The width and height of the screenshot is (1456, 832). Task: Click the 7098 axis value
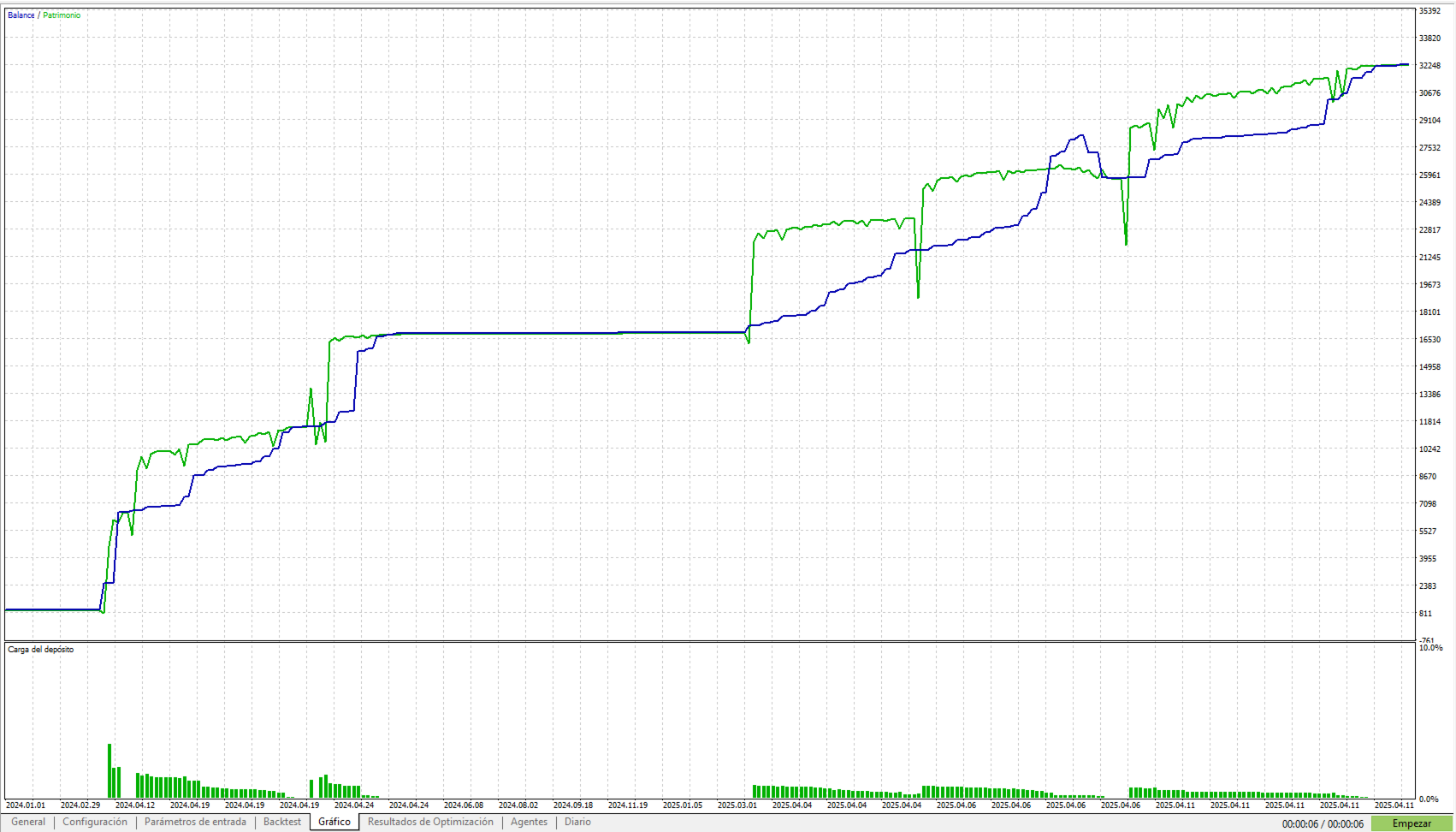(1428, 504)
